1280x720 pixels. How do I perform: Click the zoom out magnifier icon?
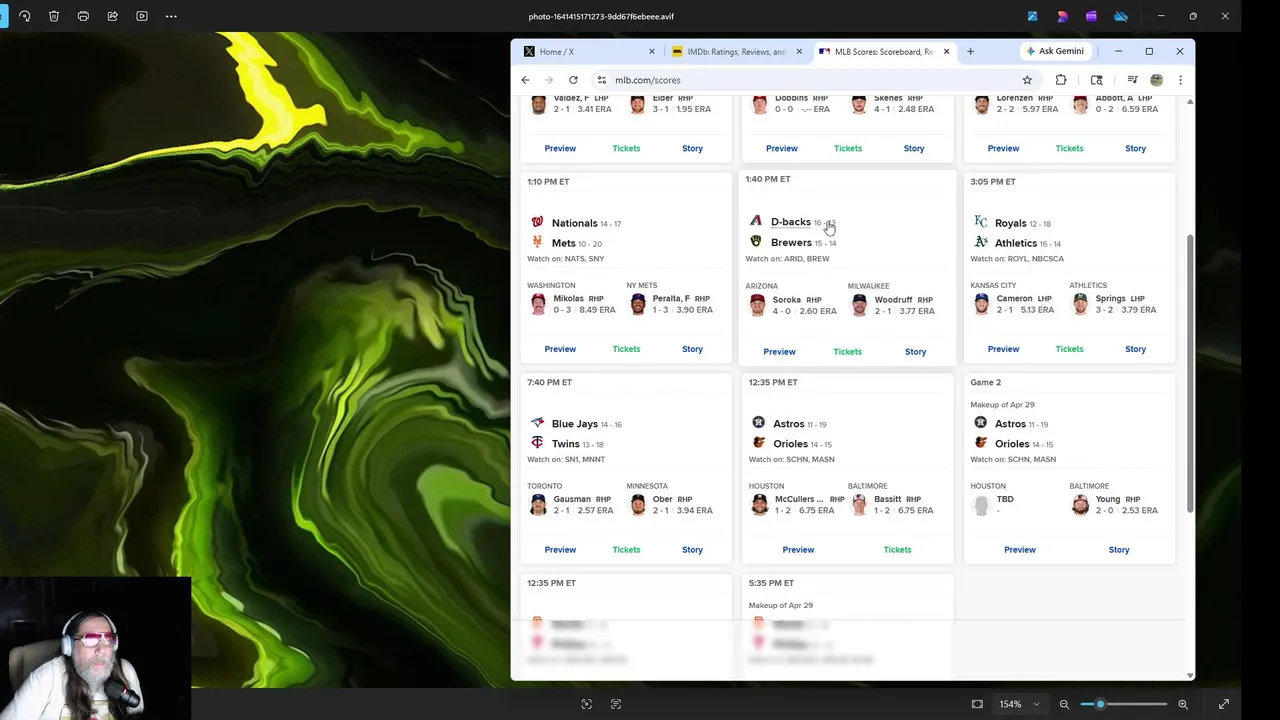(1064, 704)
